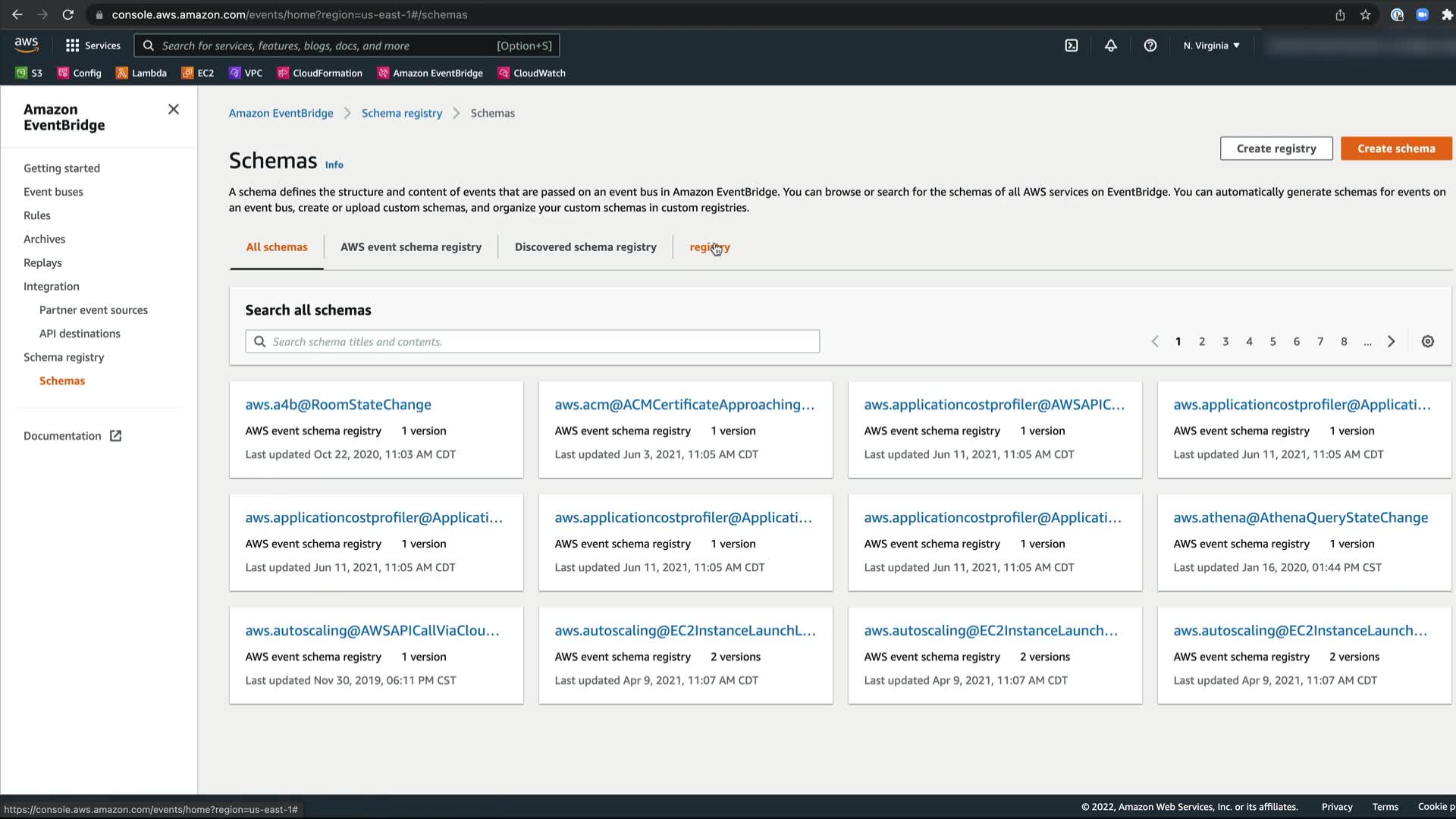Open aws.athena@AthenaQueryStateChange schema
This screenshot has width=1456, height=819.
click(1300, 518)
